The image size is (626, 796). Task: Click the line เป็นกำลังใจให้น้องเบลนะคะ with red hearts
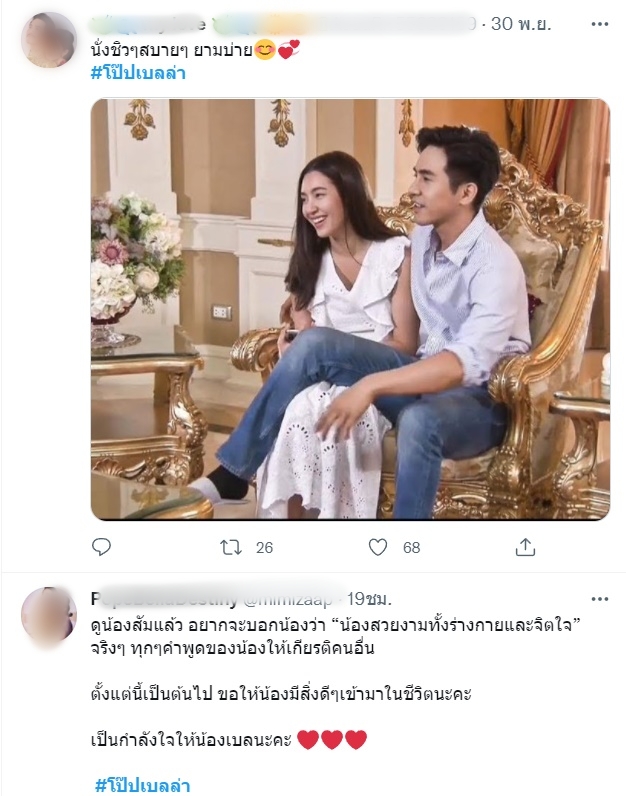[229, 740]
